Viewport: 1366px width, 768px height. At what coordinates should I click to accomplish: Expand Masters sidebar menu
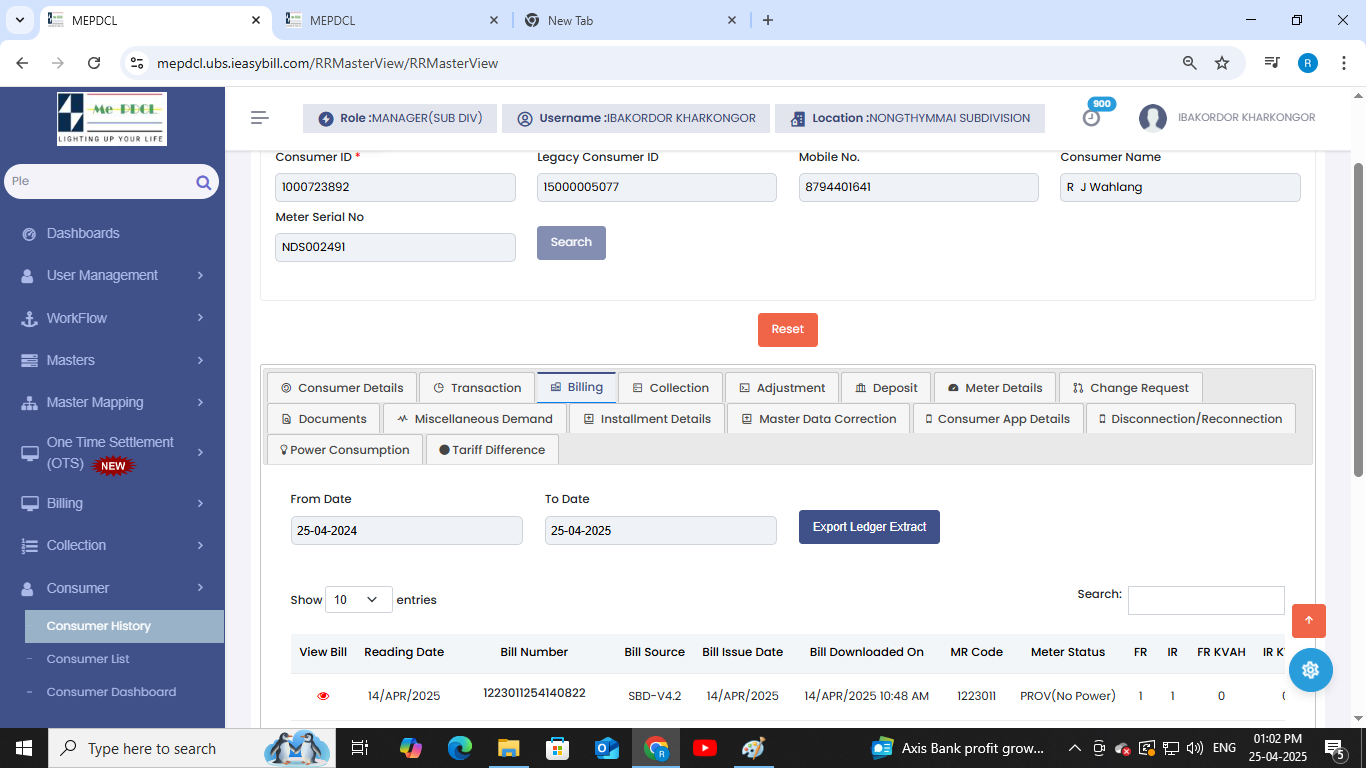pos(112,360)
